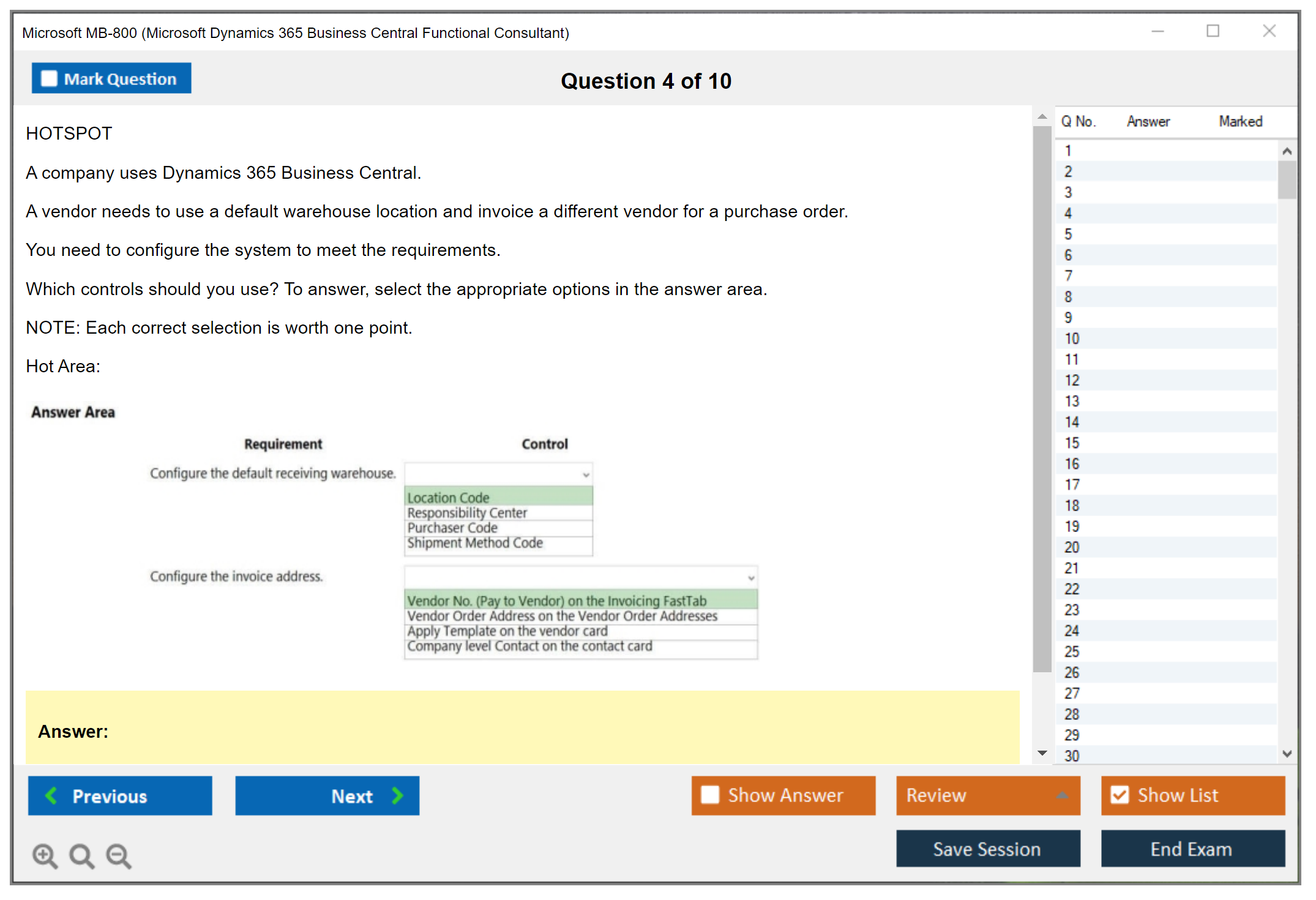The image size is (1316, 900).
Task: Expand the Review dropdown menu
Action: [1062, 795]
